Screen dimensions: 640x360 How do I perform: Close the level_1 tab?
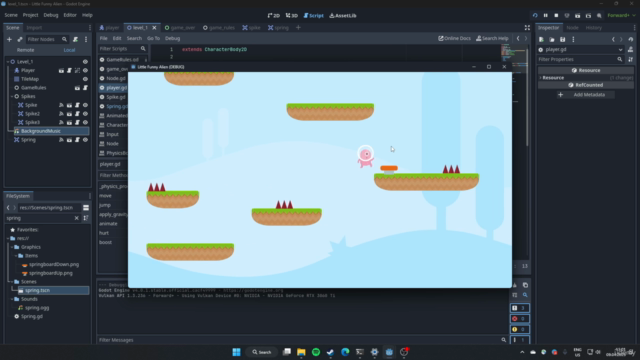pos(154,28)
